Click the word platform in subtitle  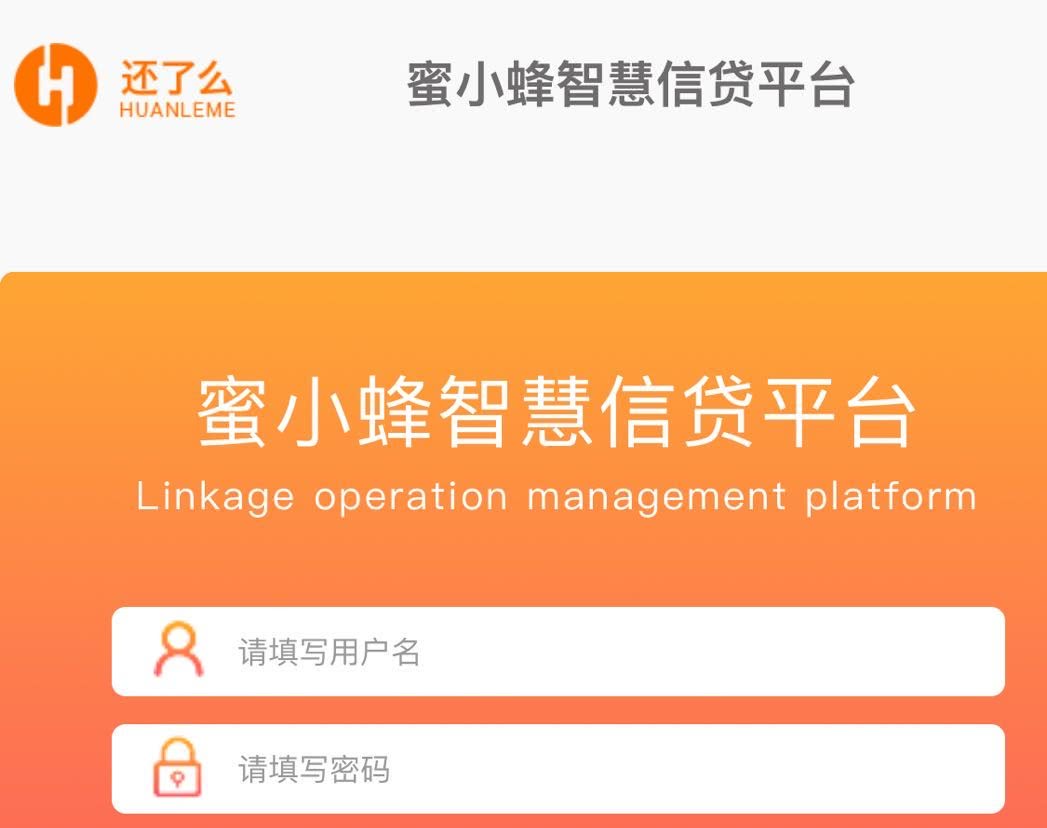pyautogui.click(x=891, y=497)
